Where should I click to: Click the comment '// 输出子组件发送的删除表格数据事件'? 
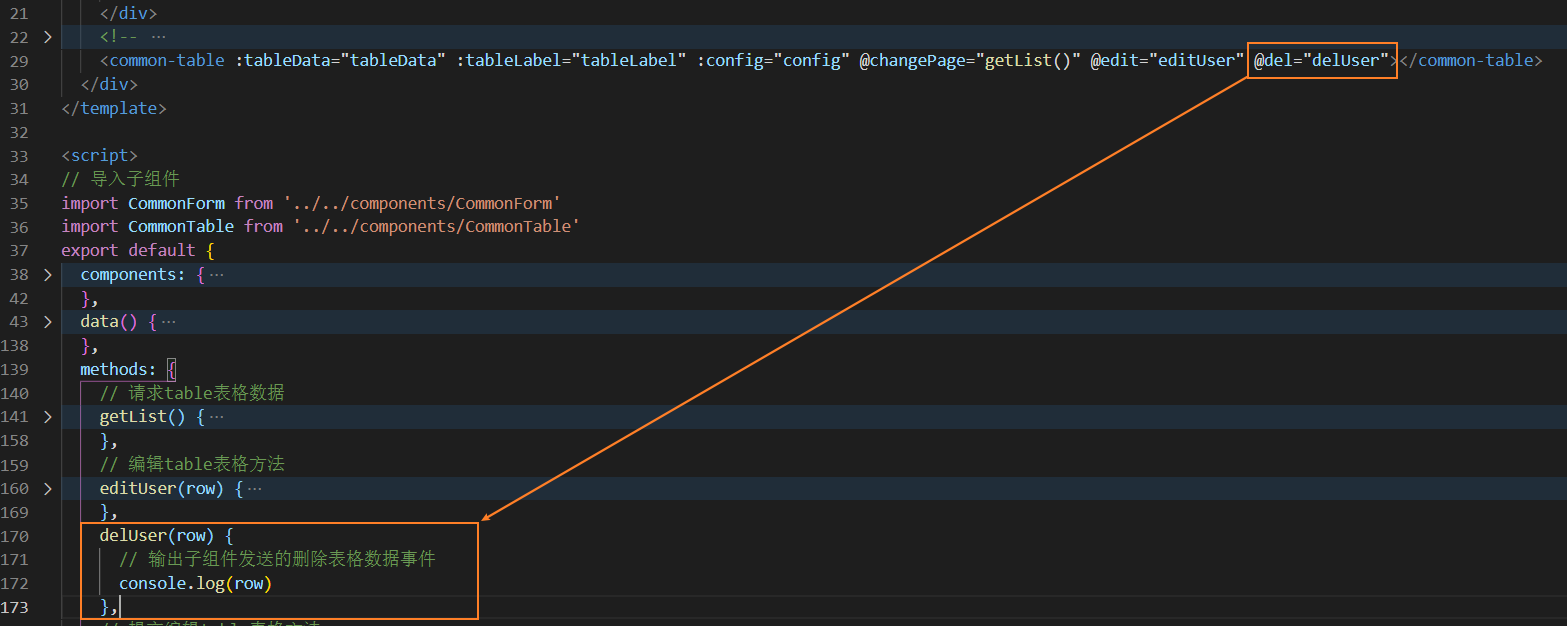(x=277, y=560)
